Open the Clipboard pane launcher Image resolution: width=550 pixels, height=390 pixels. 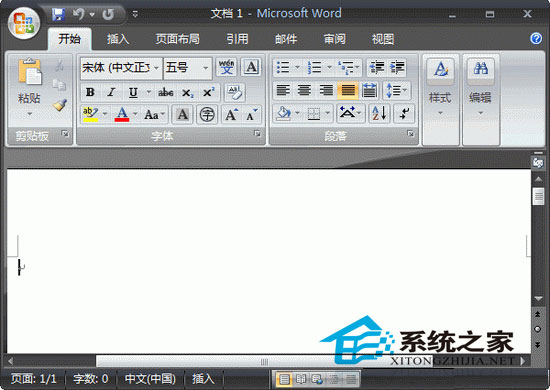[x=65, y=134]
